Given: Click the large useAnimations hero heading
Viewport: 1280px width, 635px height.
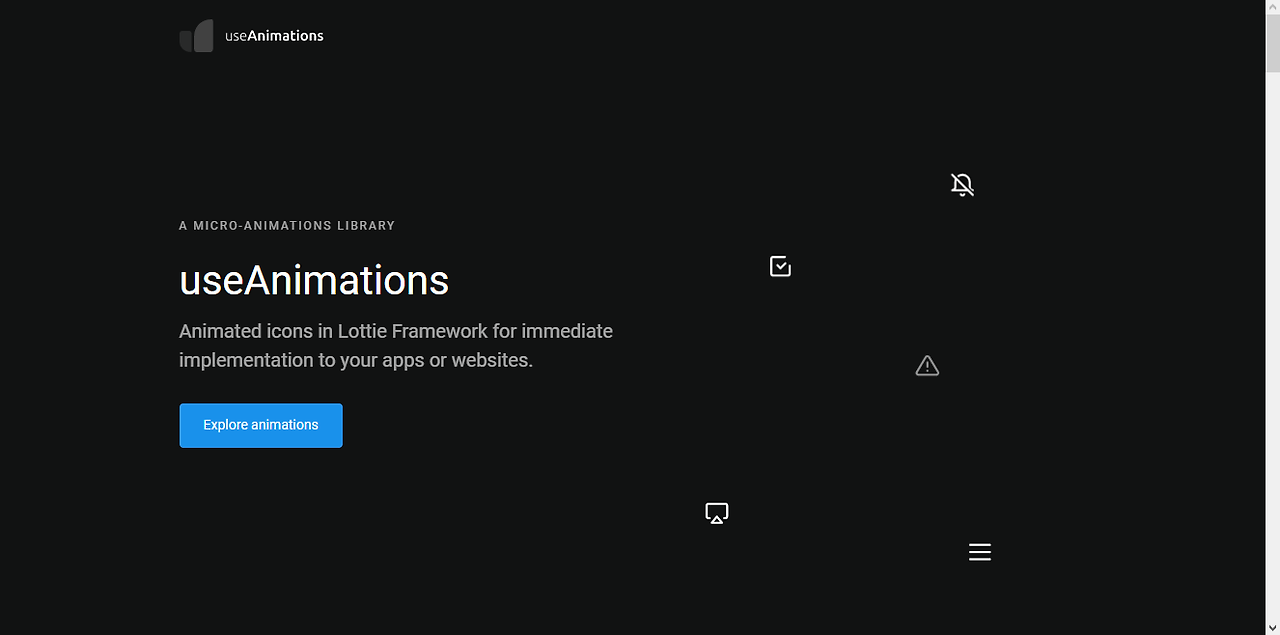Looking at the screenshot, I should [314, 280].
